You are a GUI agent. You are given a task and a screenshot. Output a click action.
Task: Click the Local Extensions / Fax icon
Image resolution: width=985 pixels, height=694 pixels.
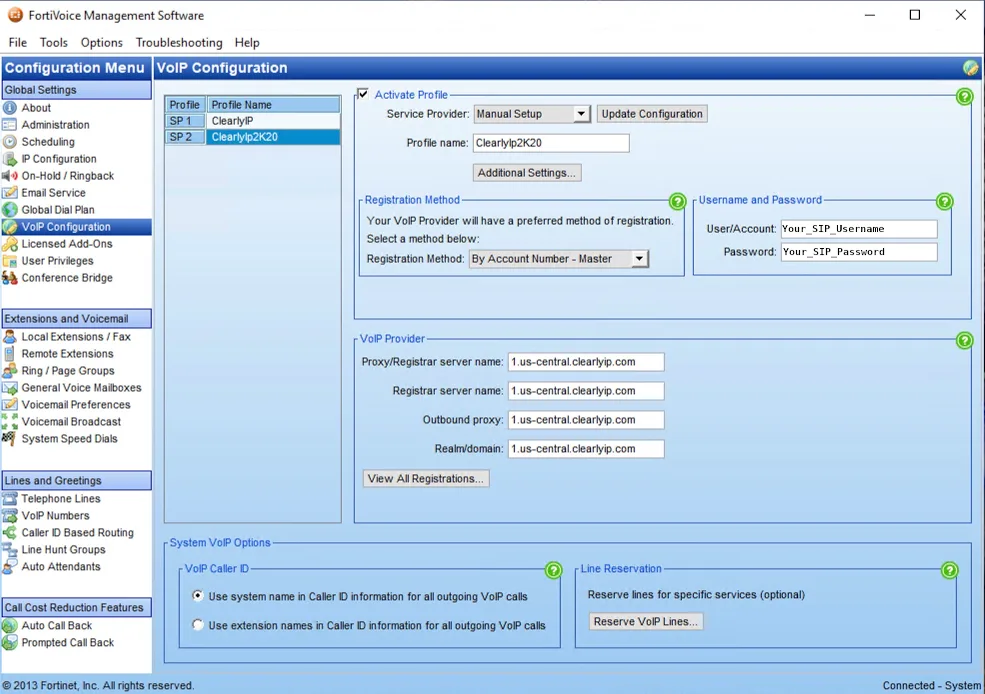[x=10, y=337]
